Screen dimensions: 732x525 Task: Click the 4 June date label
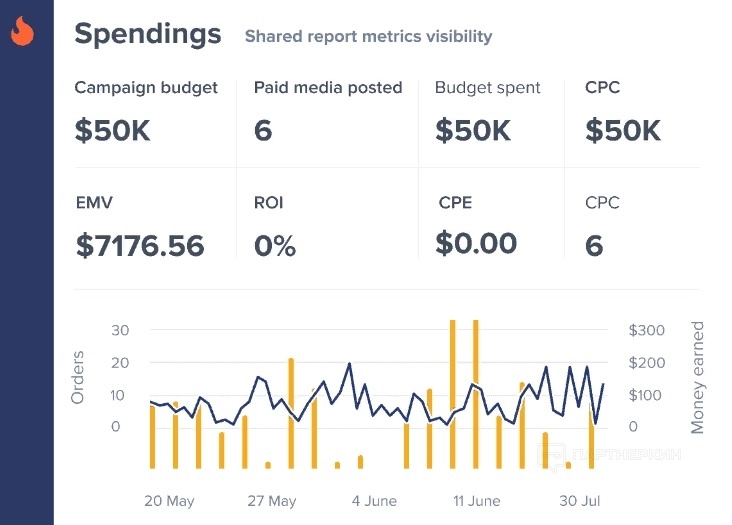[x=374, y=501]
